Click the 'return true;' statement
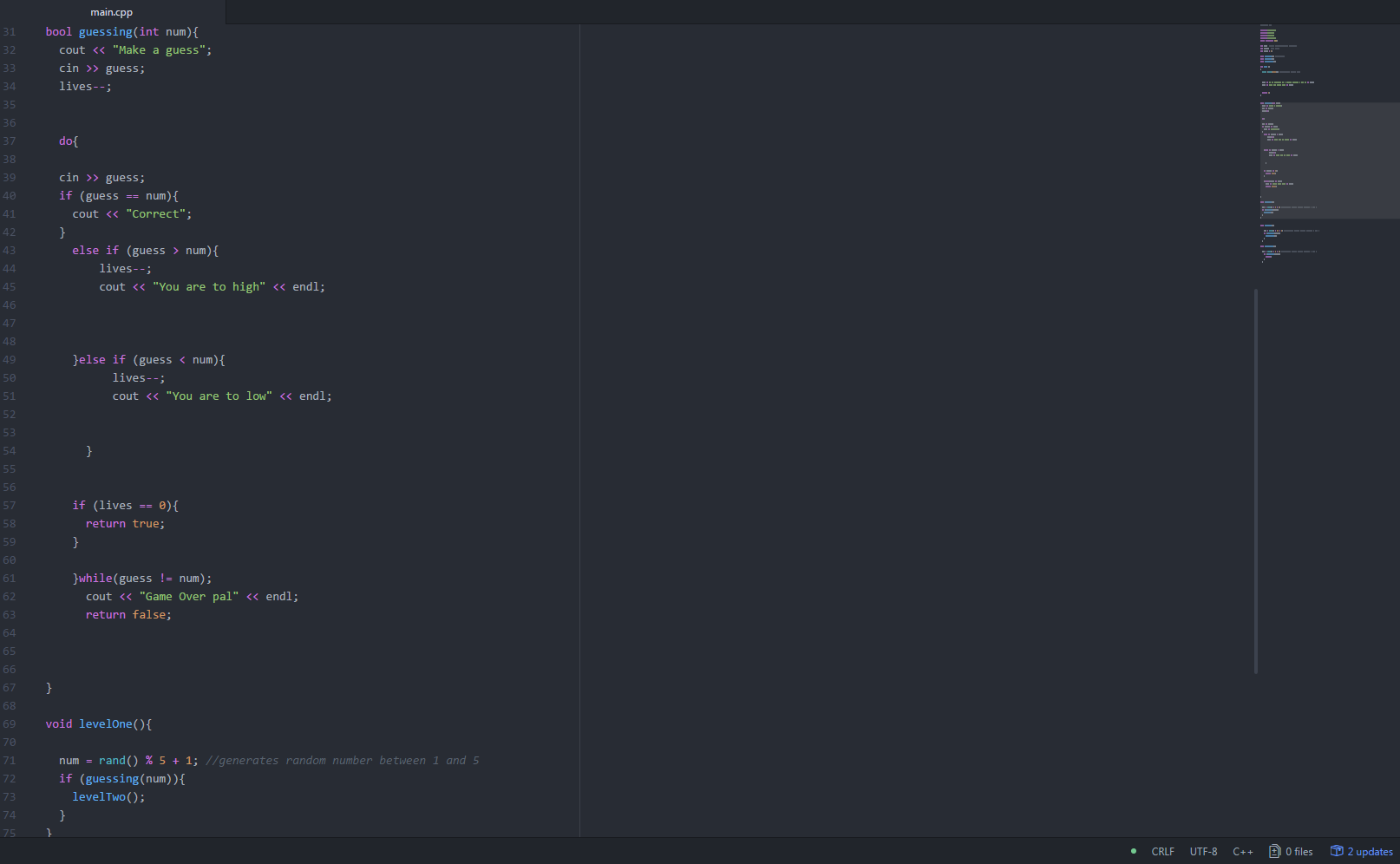The image size is (1400, 864). click(x=125, y=524)
